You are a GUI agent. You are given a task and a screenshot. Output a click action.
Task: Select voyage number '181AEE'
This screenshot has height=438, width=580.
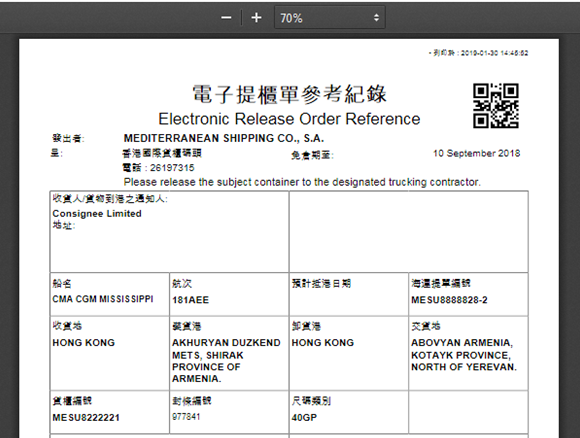point(190,300)
